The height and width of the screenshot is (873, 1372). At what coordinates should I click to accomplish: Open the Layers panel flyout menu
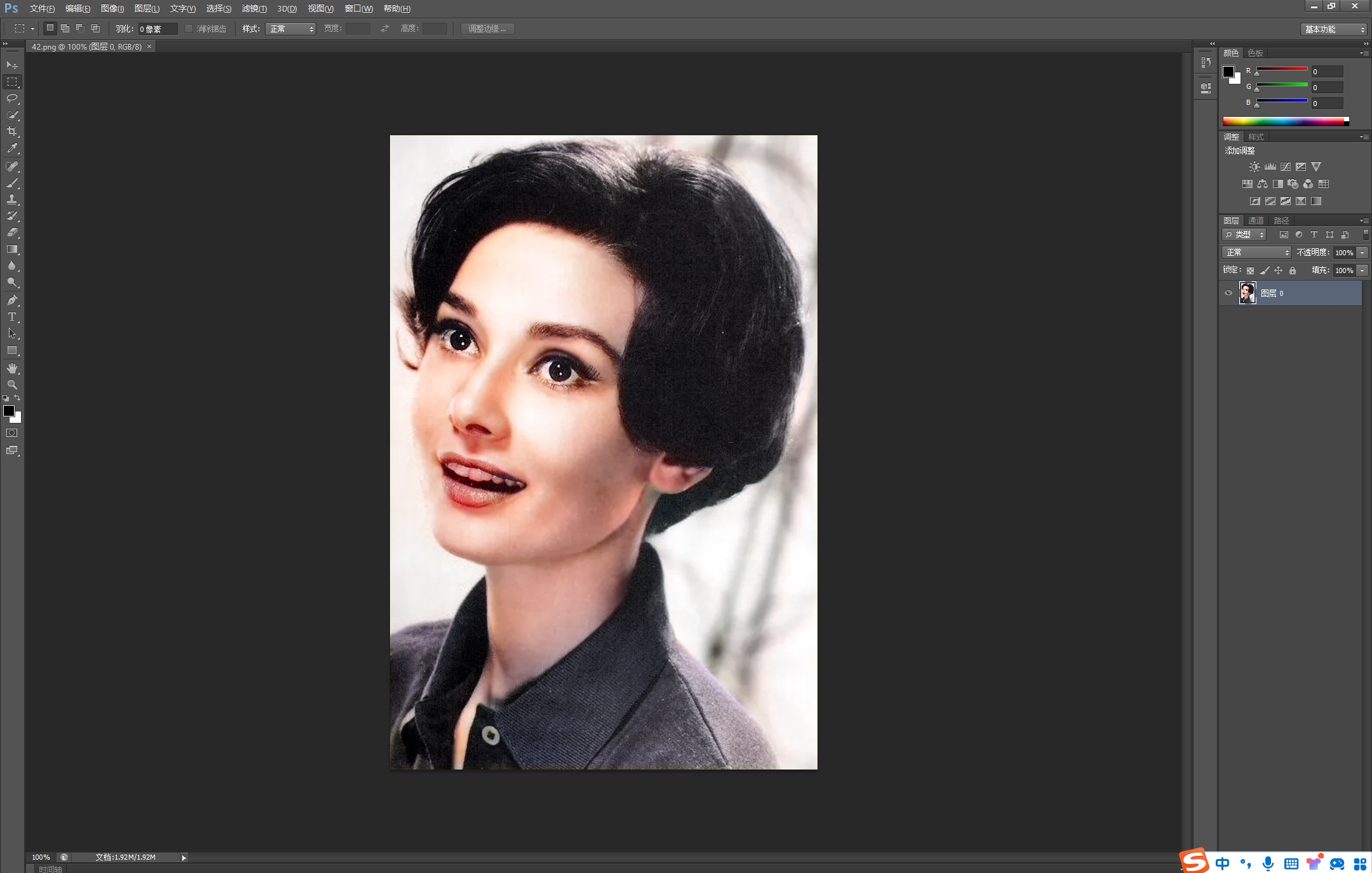point(1364,221)
